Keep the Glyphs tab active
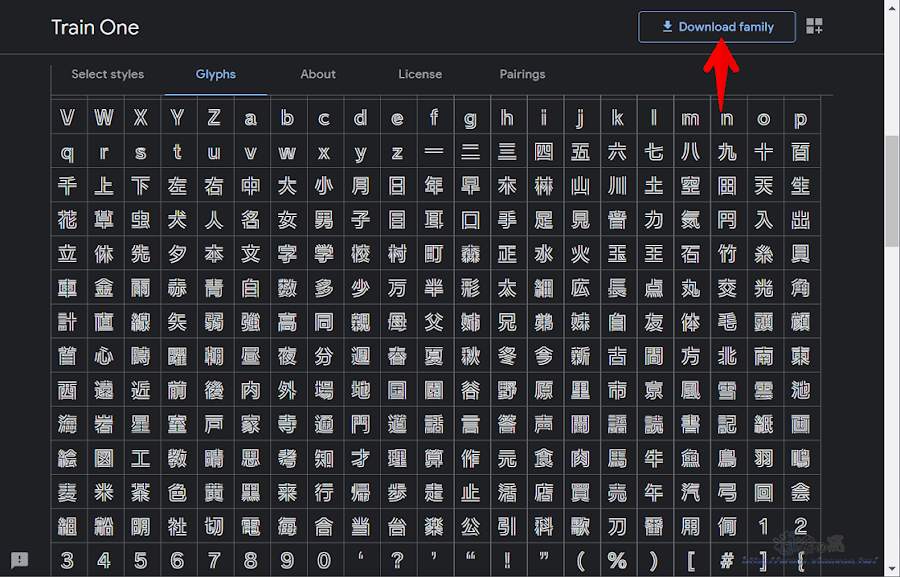Image resolution: width=900 pixels, height=577 pixels. [215, 74]
